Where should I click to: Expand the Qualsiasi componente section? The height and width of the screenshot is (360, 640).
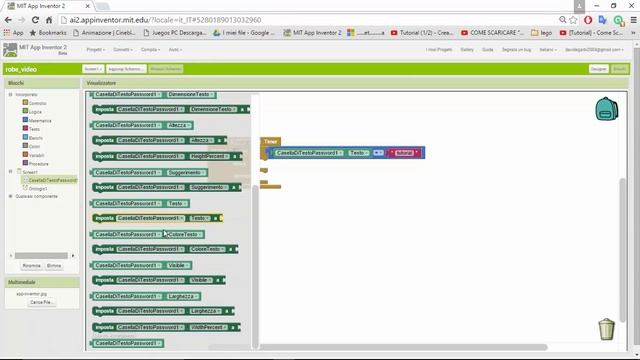pyautogui.click(x=11, y=196)
